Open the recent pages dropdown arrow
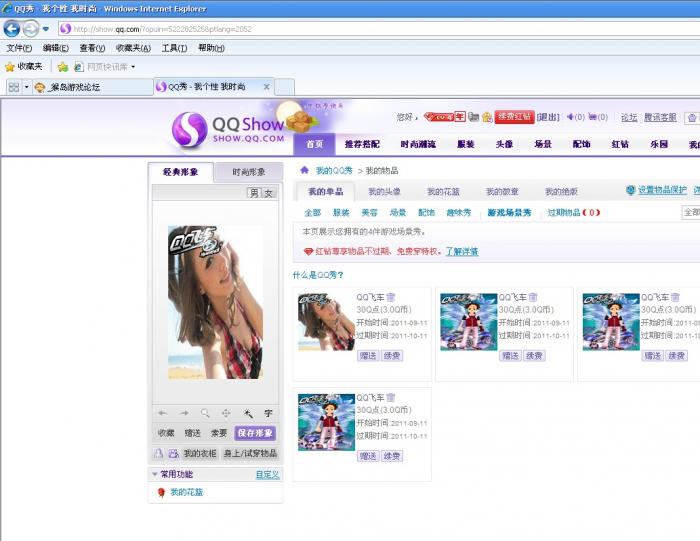Screen dimensions: 700x541 46,29
